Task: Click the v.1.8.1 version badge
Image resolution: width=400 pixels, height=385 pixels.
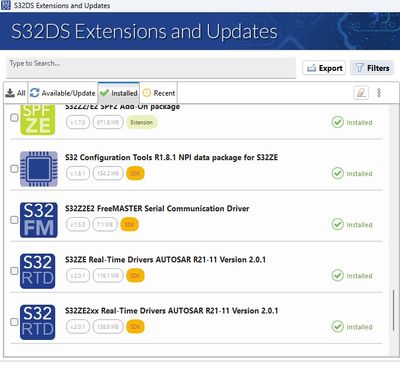Action: tap(78, 173)
